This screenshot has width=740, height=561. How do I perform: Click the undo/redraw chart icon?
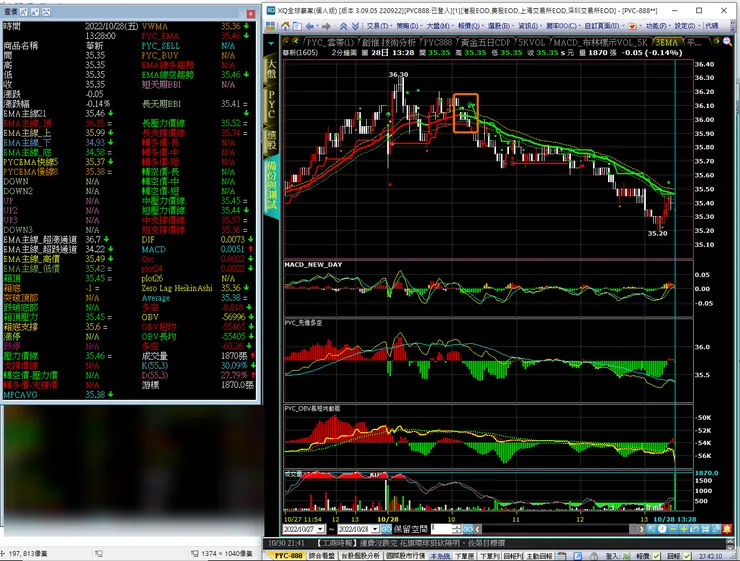click(695, 529)
